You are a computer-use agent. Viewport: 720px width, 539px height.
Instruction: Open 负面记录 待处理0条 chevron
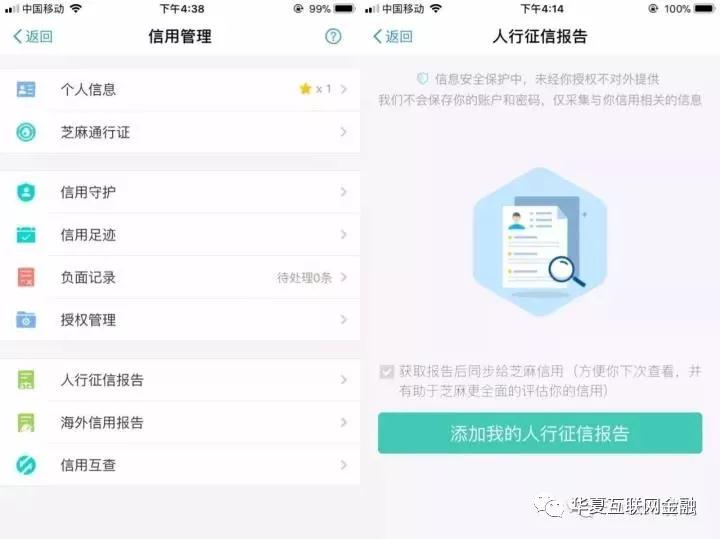[x=343, y=277]
